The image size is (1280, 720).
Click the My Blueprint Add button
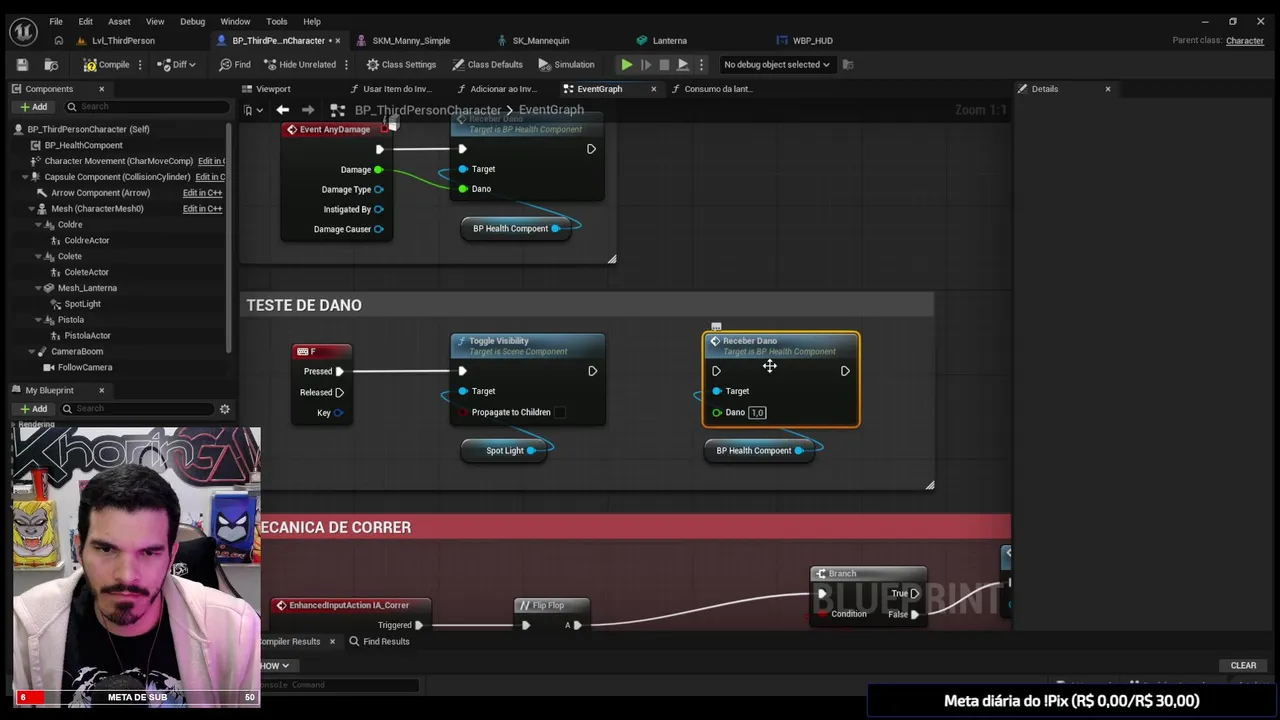33,409
